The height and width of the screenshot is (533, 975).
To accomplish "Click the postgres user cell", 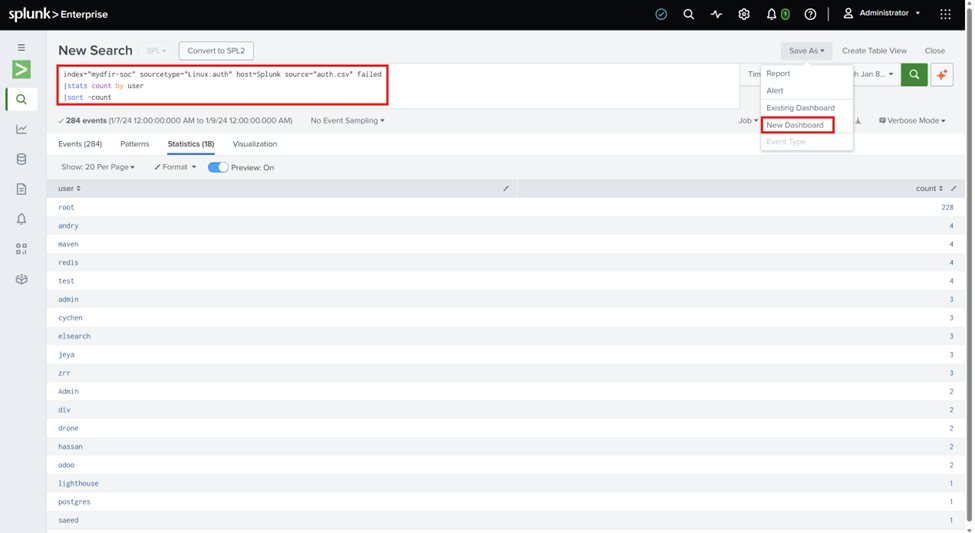I will (x=74, y=502).
